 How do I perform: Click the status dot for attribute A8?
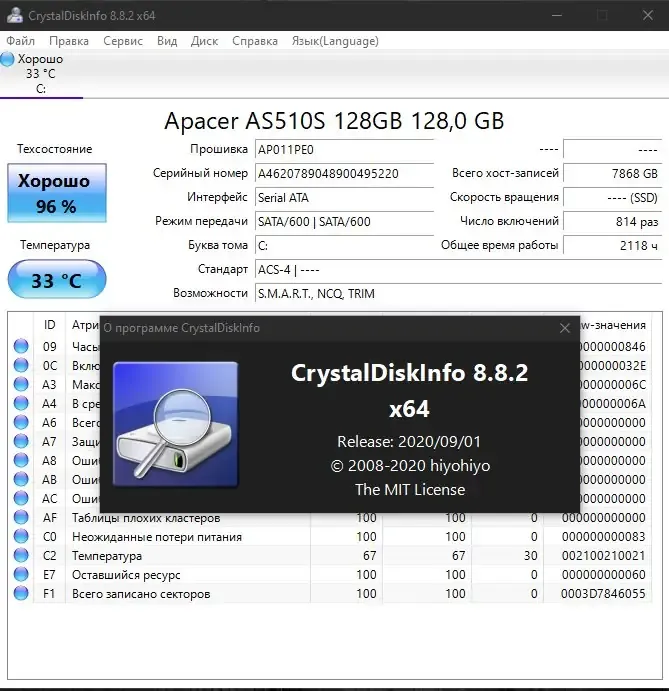click(x=21, y=460)
